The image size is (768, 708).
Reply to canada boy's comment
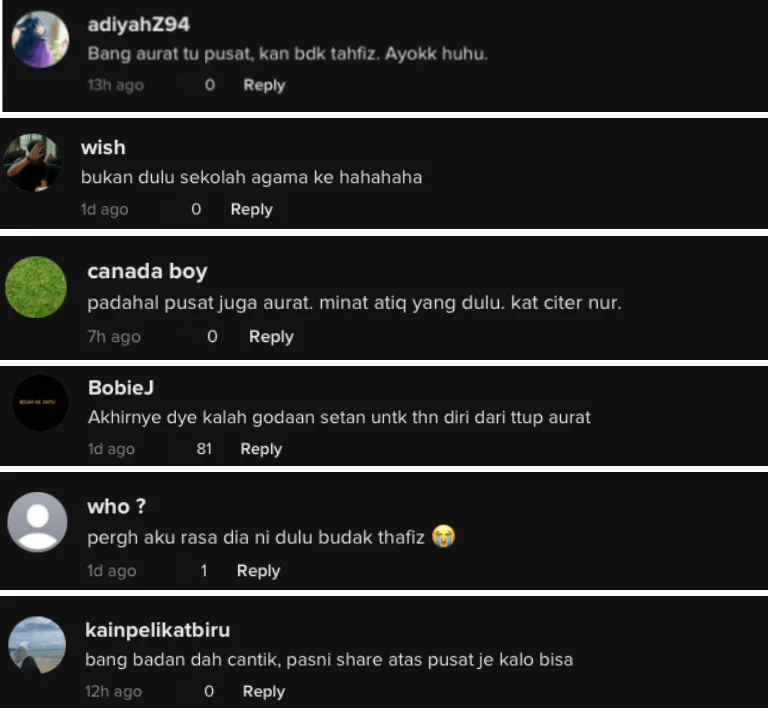click(271, 337)
